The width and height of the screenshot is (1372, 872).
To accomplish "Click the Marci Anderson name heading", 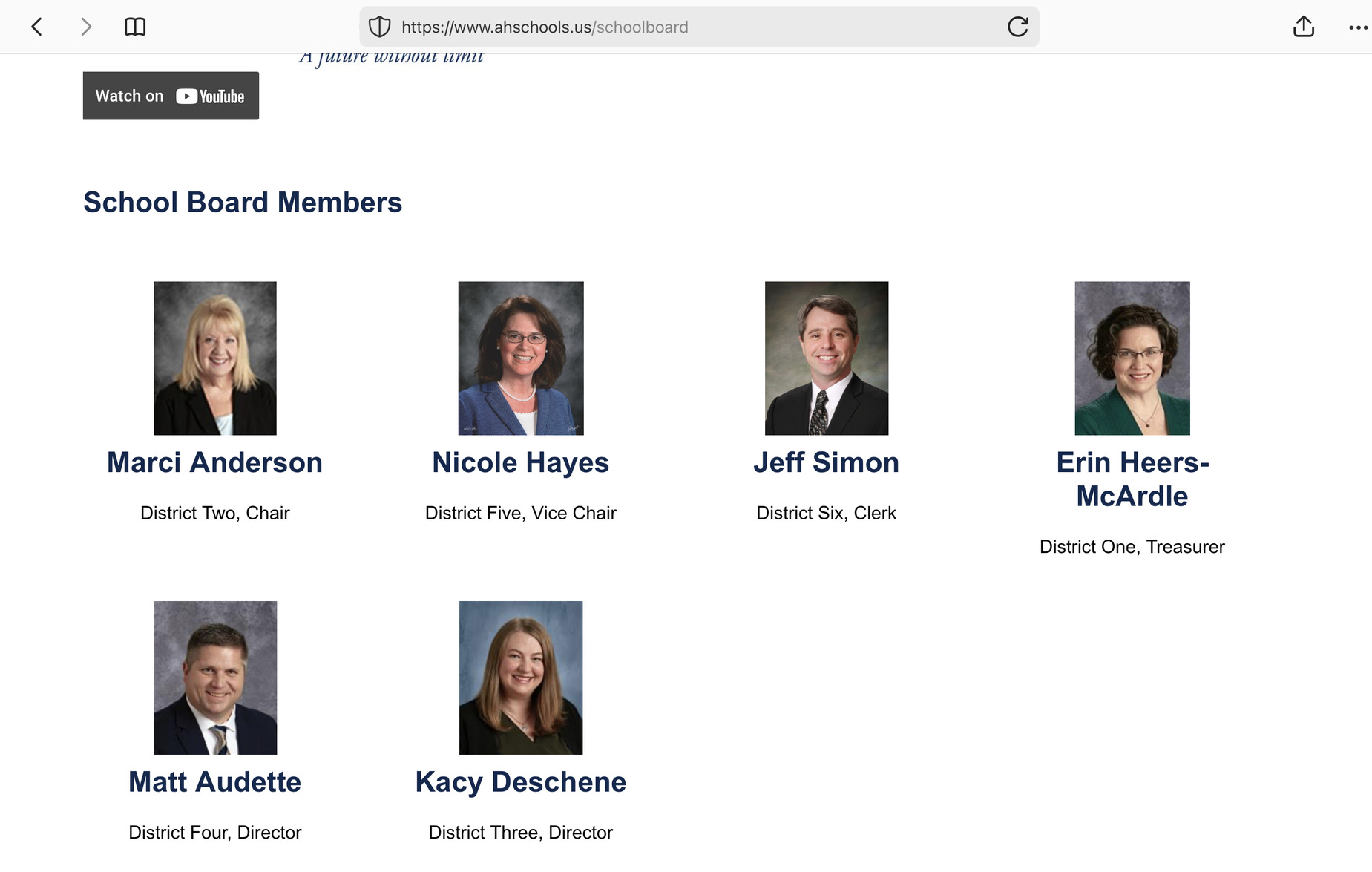I will 215,462.
